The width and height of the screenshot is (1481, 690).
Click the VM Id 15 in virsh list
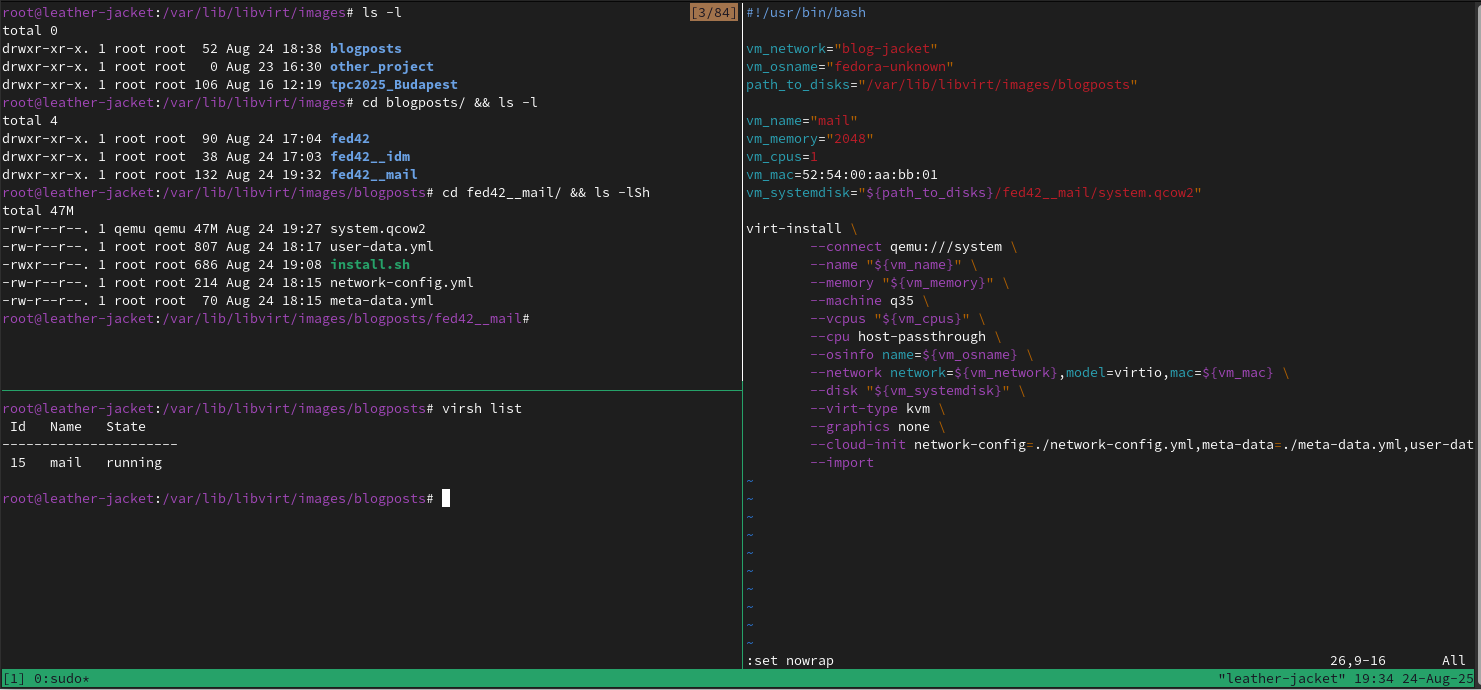click(x=18, y=462)
